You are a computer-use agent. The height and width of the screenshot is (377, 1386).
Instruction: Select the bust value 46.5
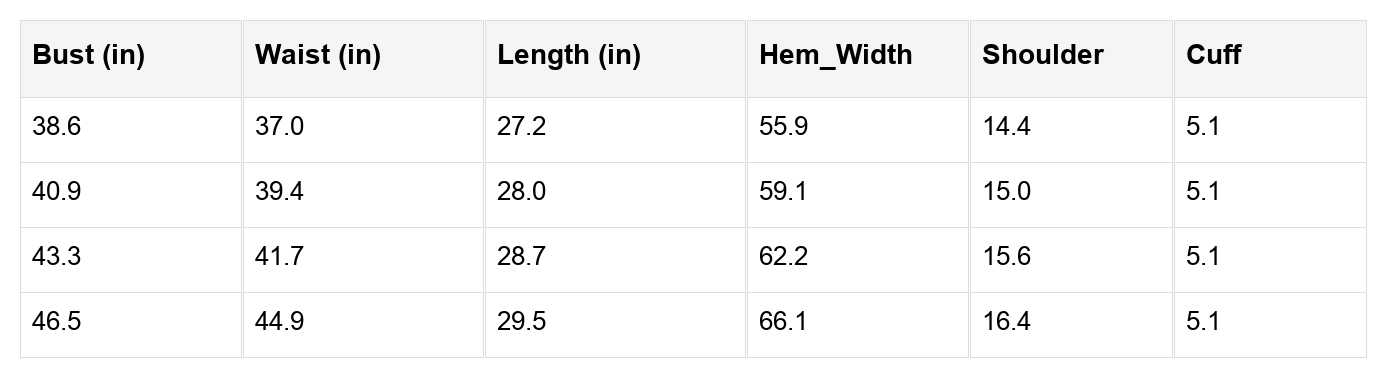57,322
